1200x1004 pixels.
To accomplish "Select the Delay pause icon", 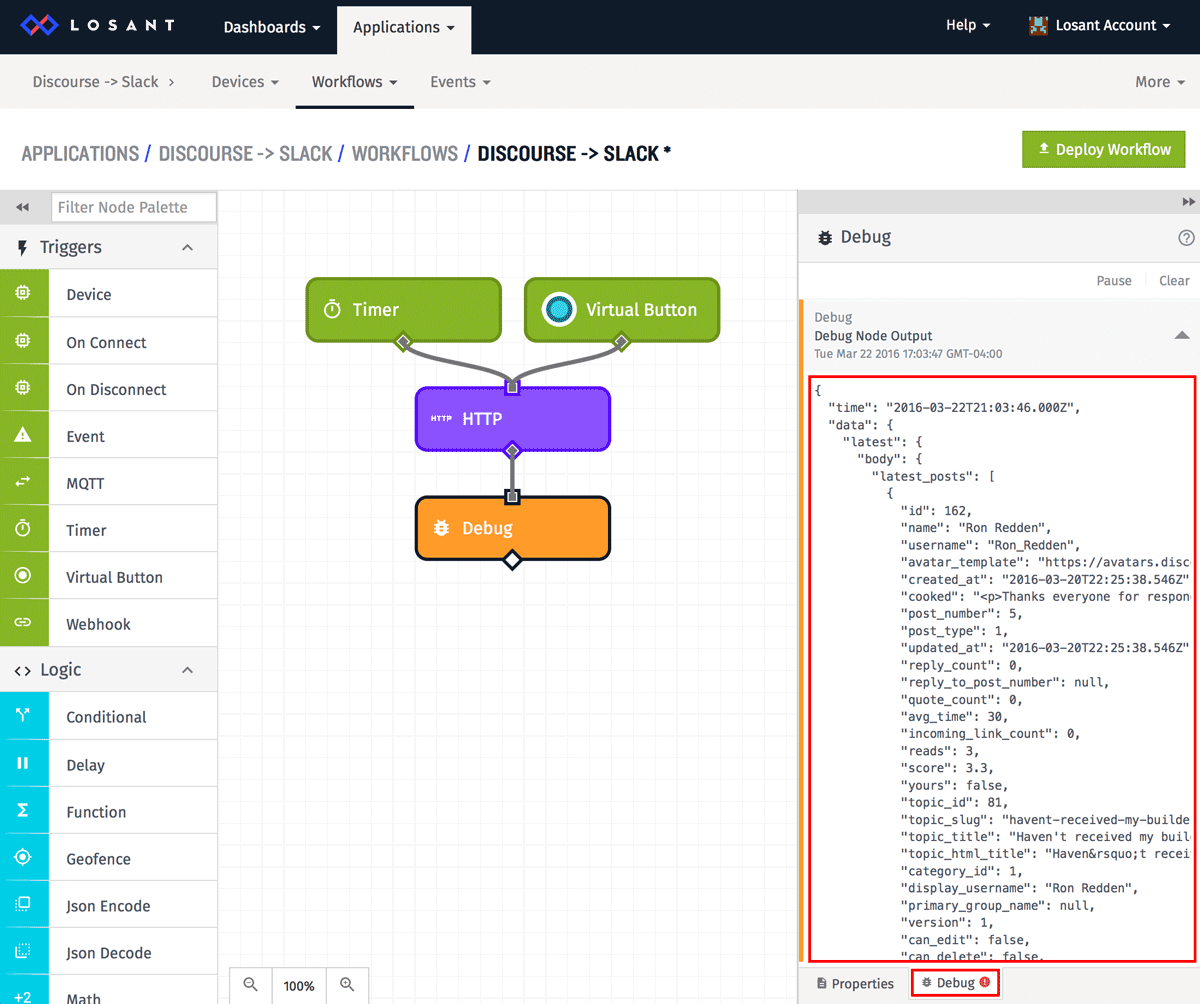I will tap(24, 764).
